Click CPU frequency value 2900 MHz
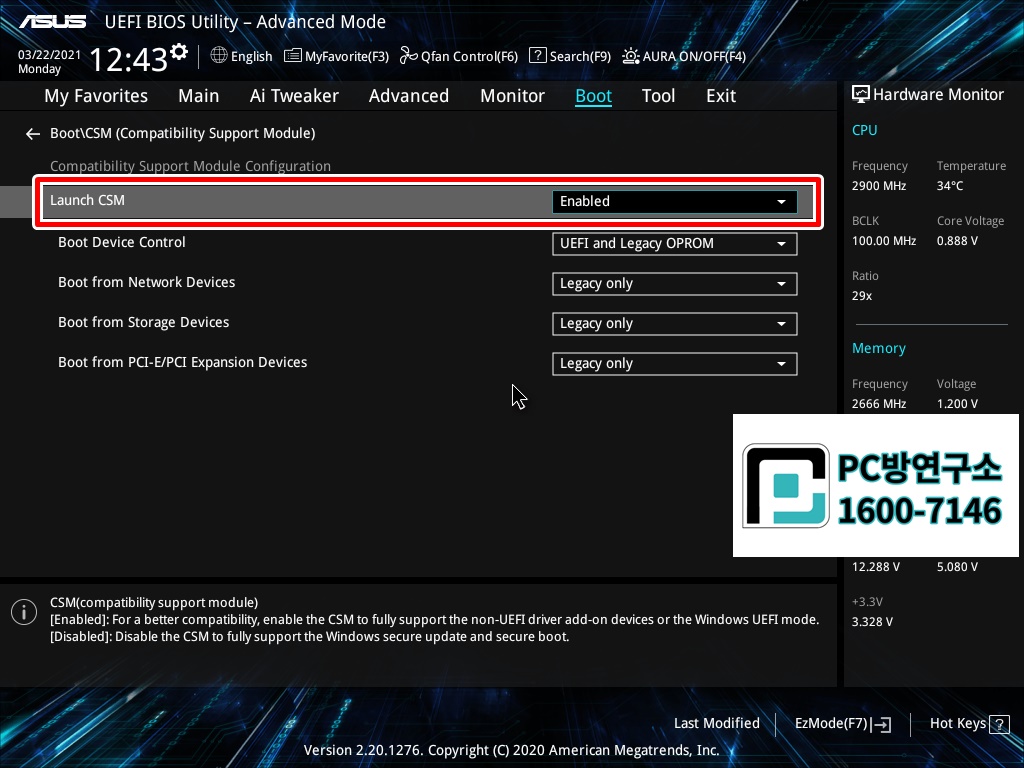 coord(878,186)
